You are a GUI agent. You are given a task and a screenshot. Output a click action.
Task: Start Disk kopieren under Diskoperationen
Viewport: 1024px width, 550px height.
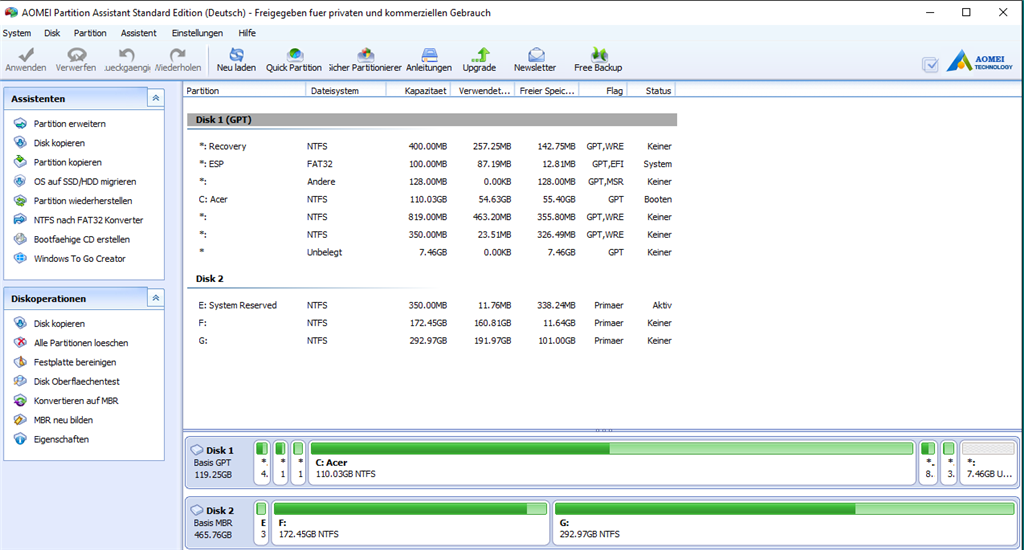coord(59,323)
